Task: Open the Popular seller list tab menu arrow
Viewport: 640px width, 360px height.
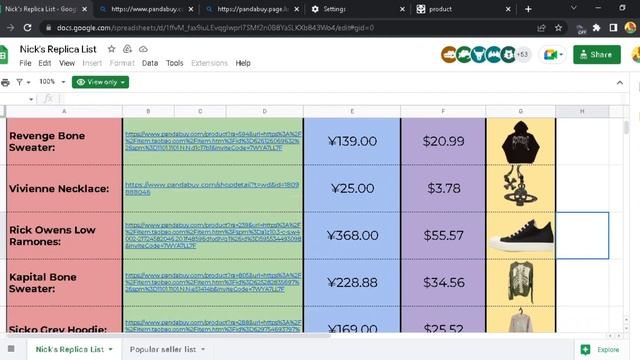Action: [x=203, y=349]
